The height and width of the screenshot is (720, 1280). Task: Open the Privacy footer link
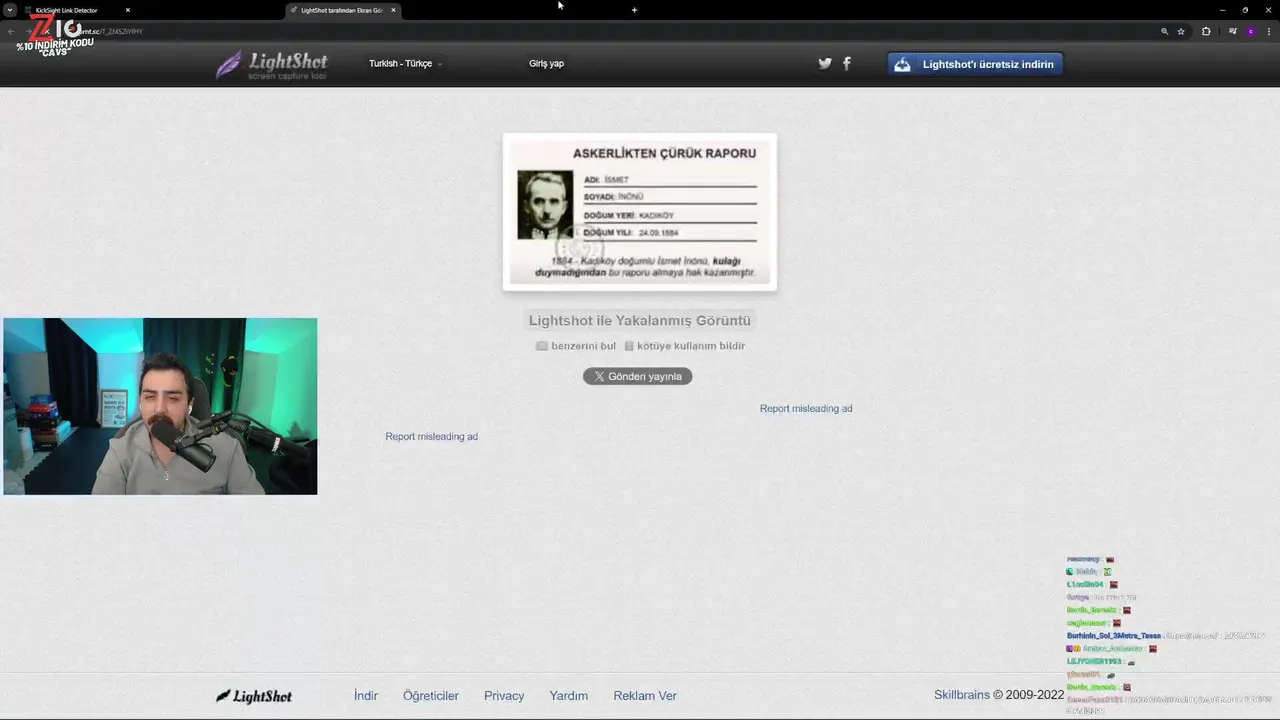coord(504,696)
